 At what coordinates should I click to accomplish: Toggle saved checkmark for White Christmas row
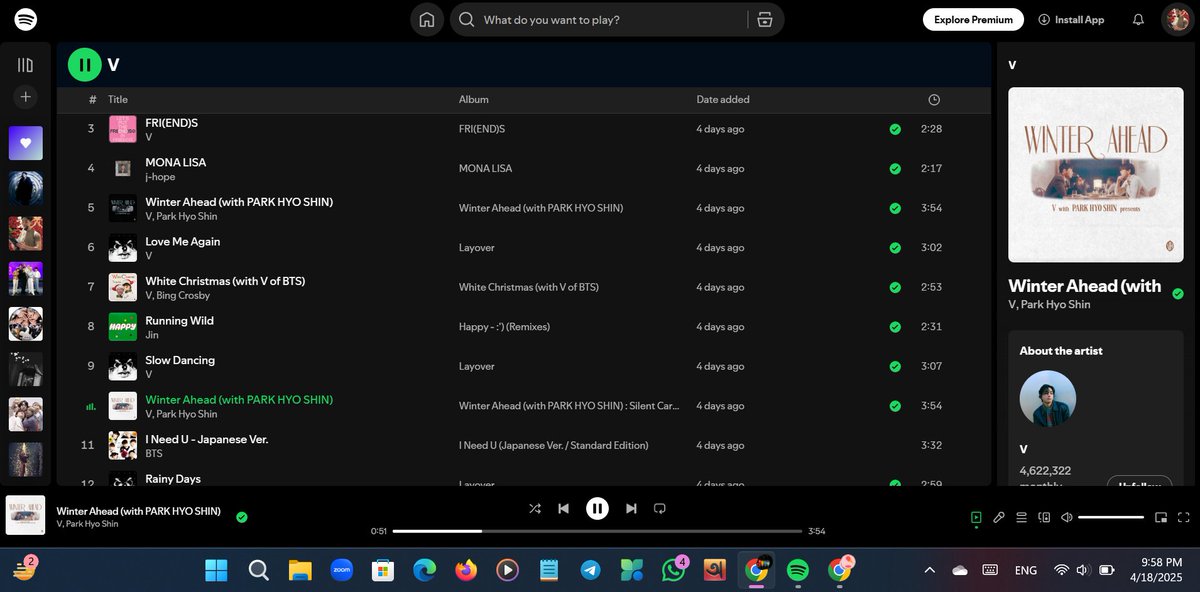point(895,287)
